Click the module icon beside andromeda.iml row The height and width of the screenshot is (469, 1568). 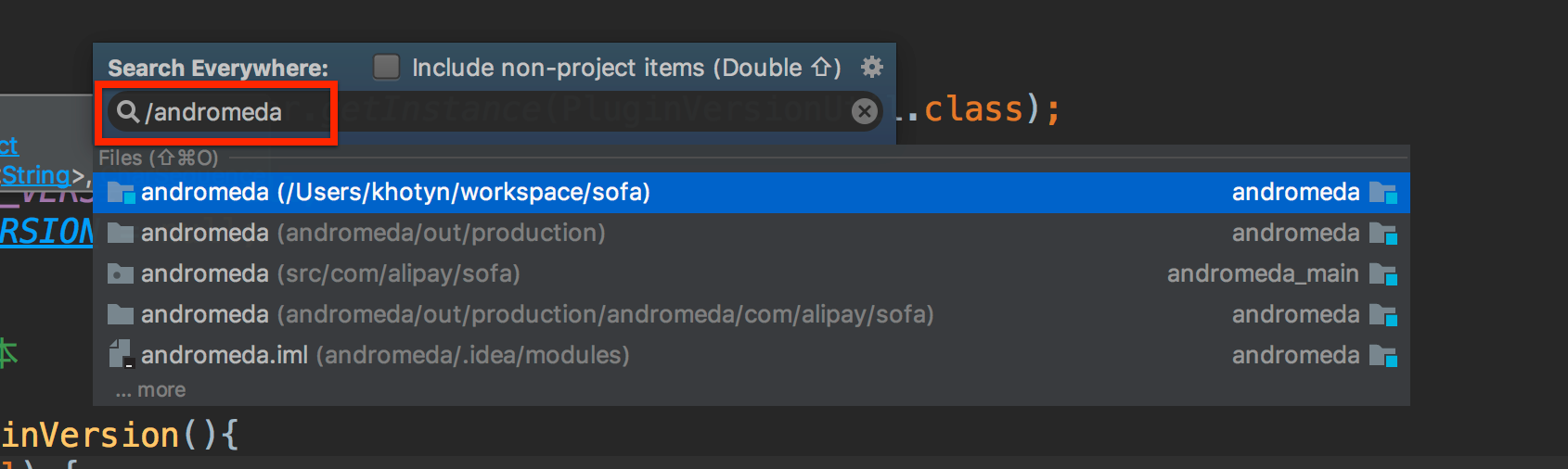click(1383, 356)
